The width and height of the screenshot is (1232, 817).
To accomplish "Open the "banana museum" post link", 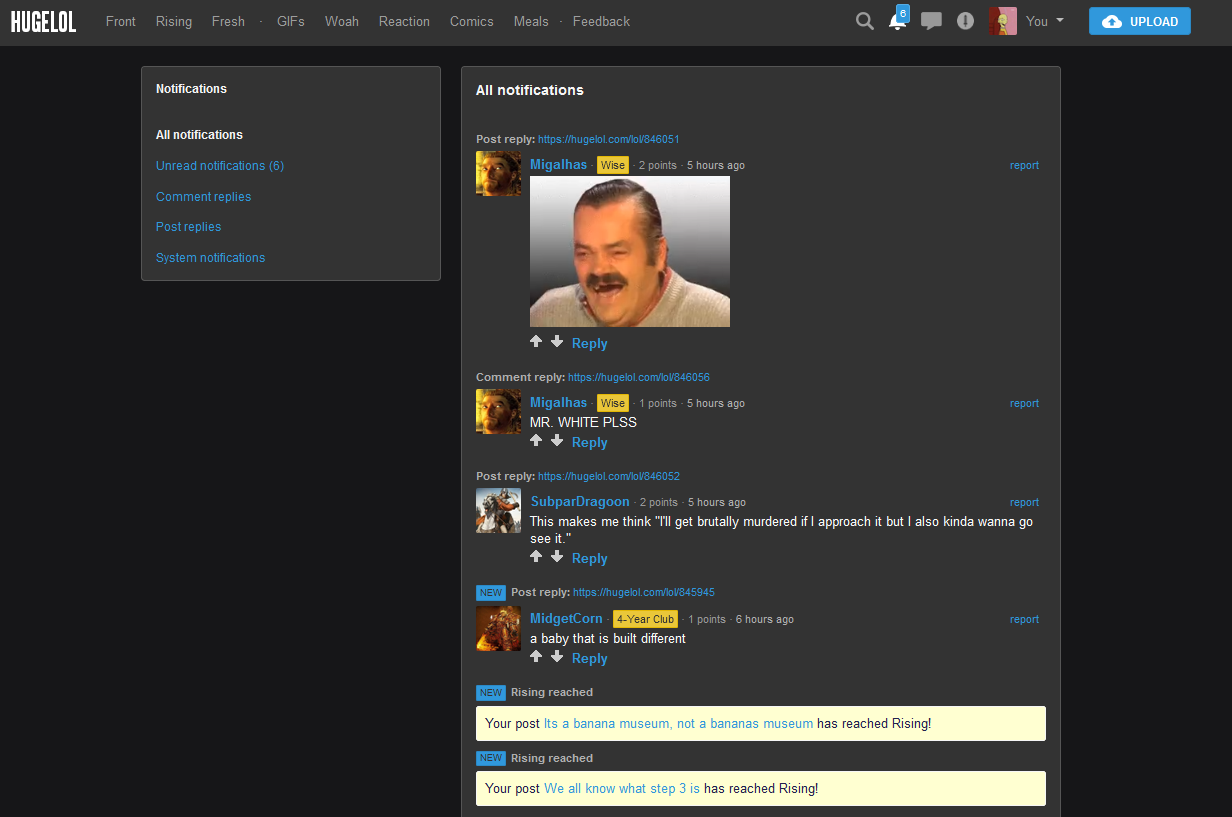I will (678, 723).
